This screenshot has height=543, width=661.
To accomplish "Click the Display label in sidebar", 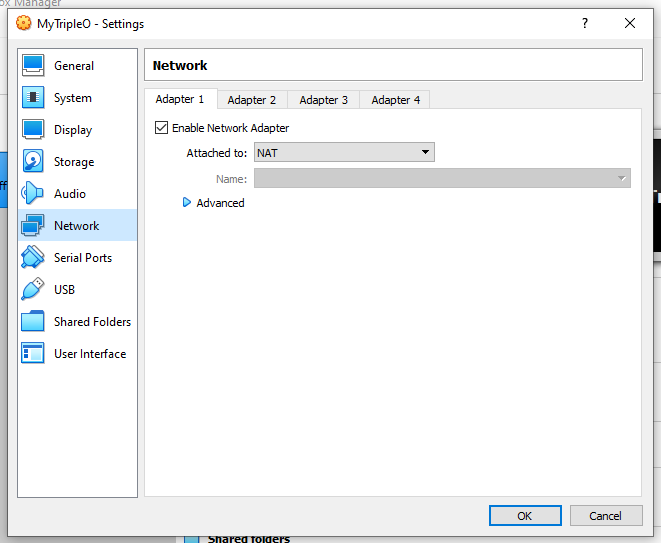I will (x=73, y=130).
